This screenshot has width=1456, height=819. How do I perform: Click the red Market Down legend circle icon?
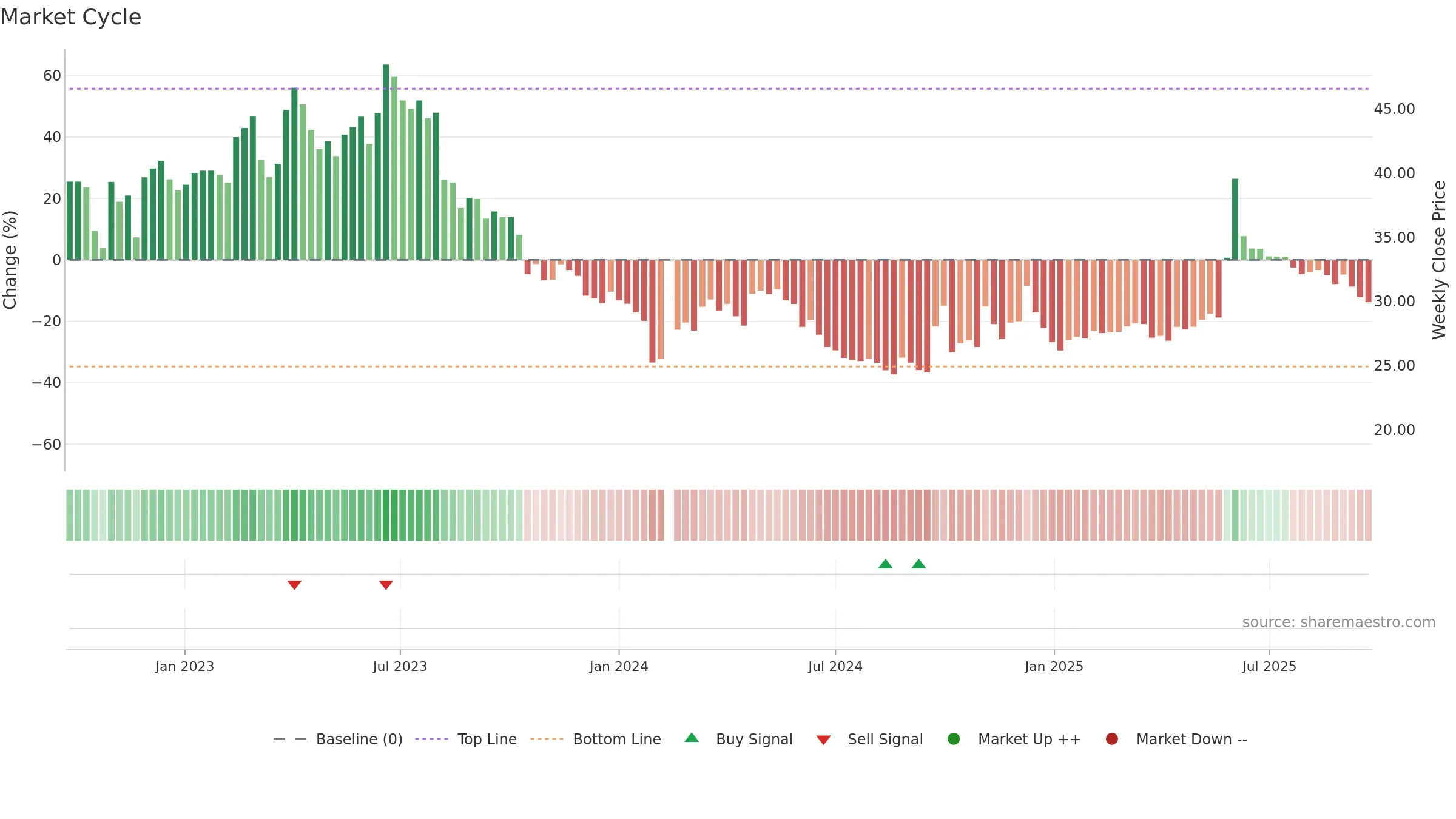[x=1112, y=739]
